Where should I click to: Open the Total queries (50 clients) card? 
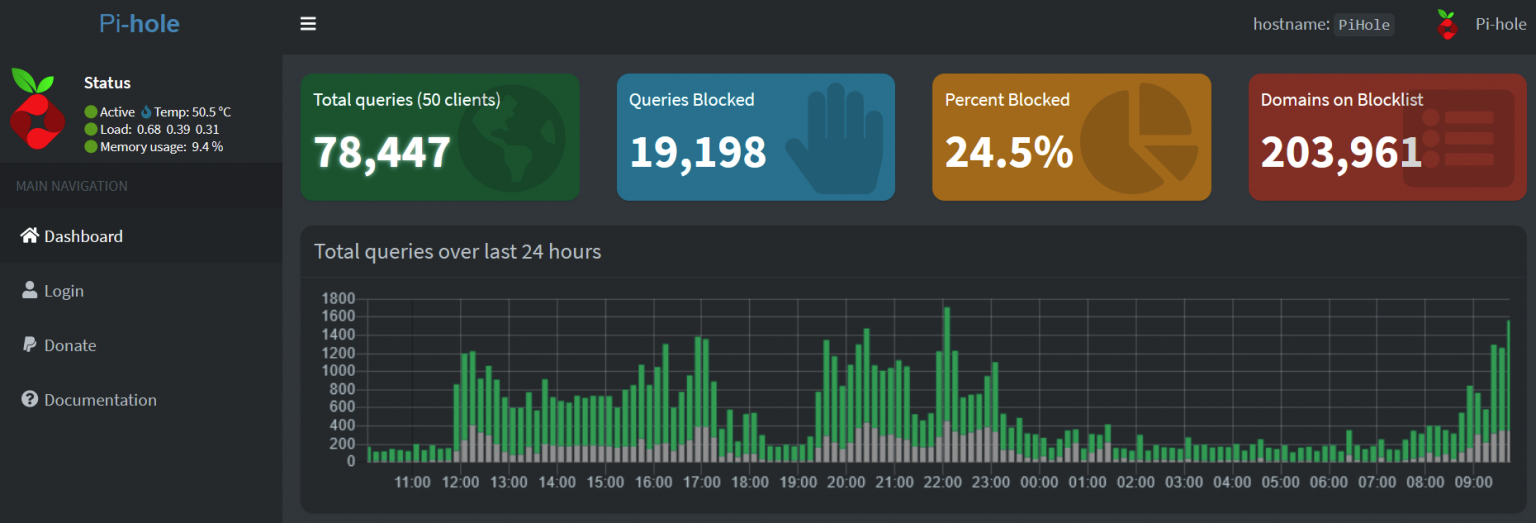click(x=440, y=137)
